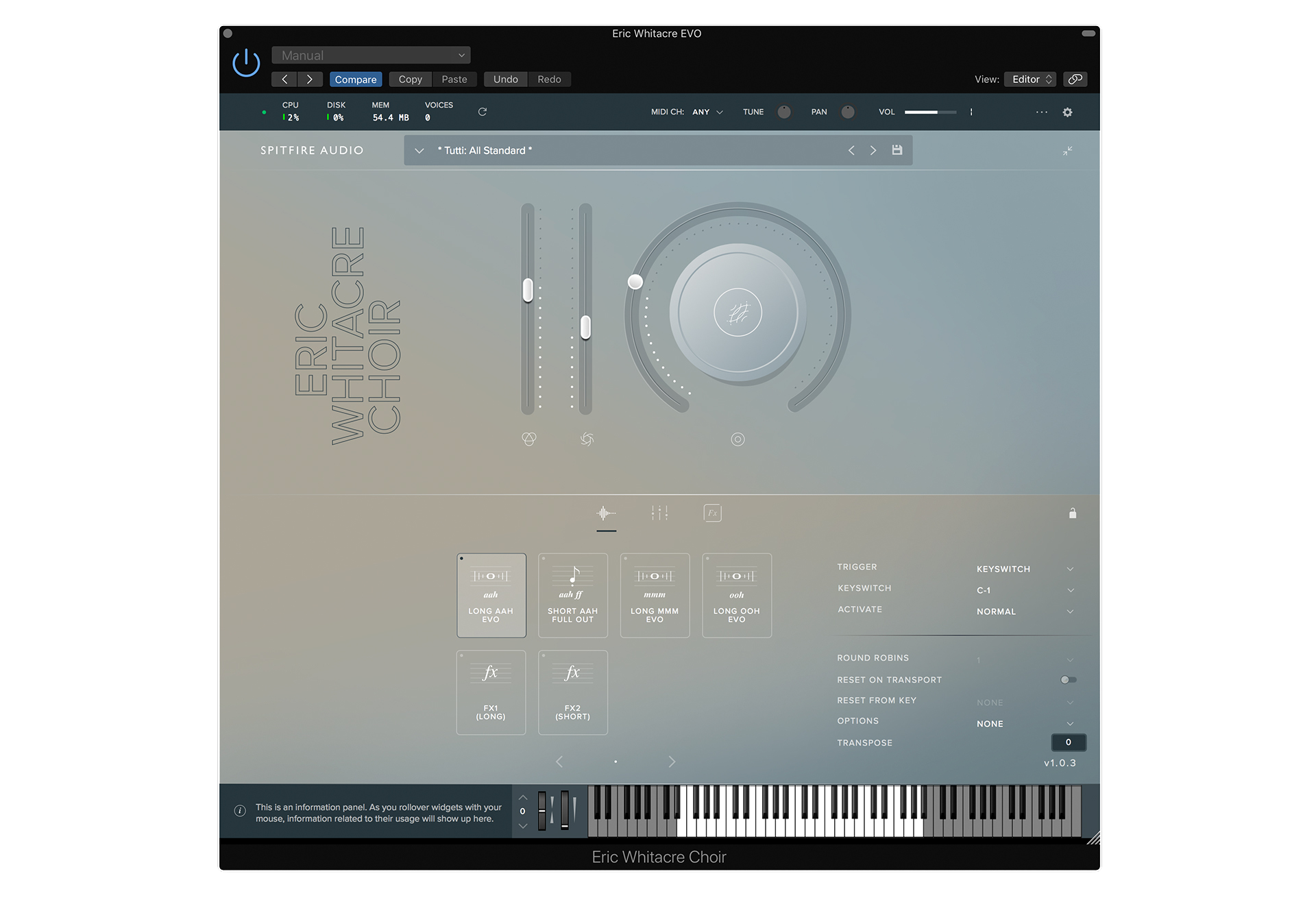This screenshot has height=902, width=1316.
Task: Click the Undo button
Action: [506, 80]
